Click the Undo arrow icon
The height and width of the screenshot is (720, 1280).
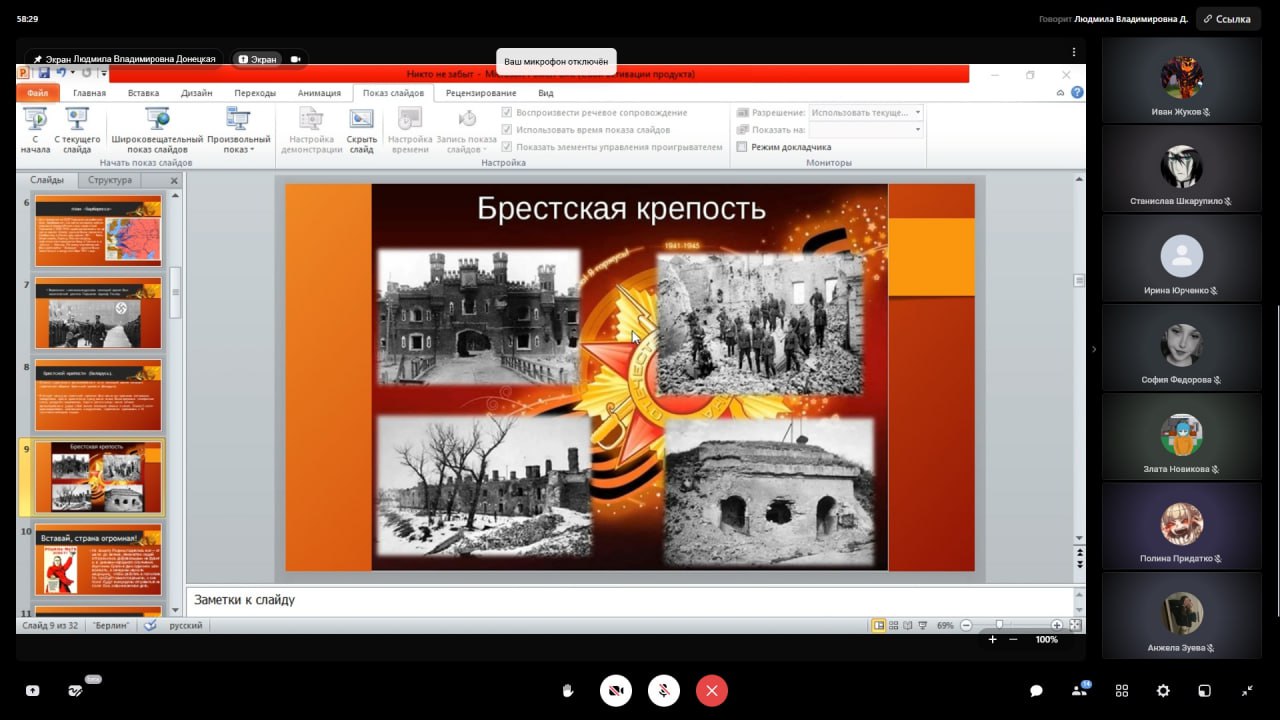[x=61, y=73]
